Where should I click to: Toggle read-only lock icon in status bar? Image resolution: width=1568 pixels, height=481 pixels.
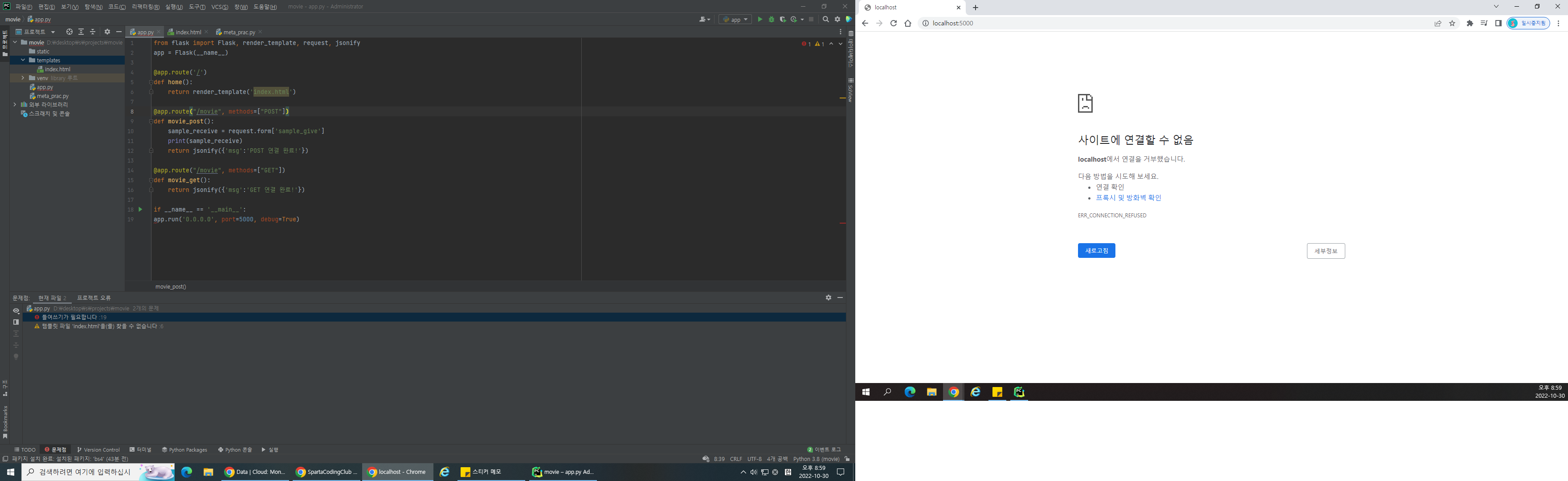[847, 459]
